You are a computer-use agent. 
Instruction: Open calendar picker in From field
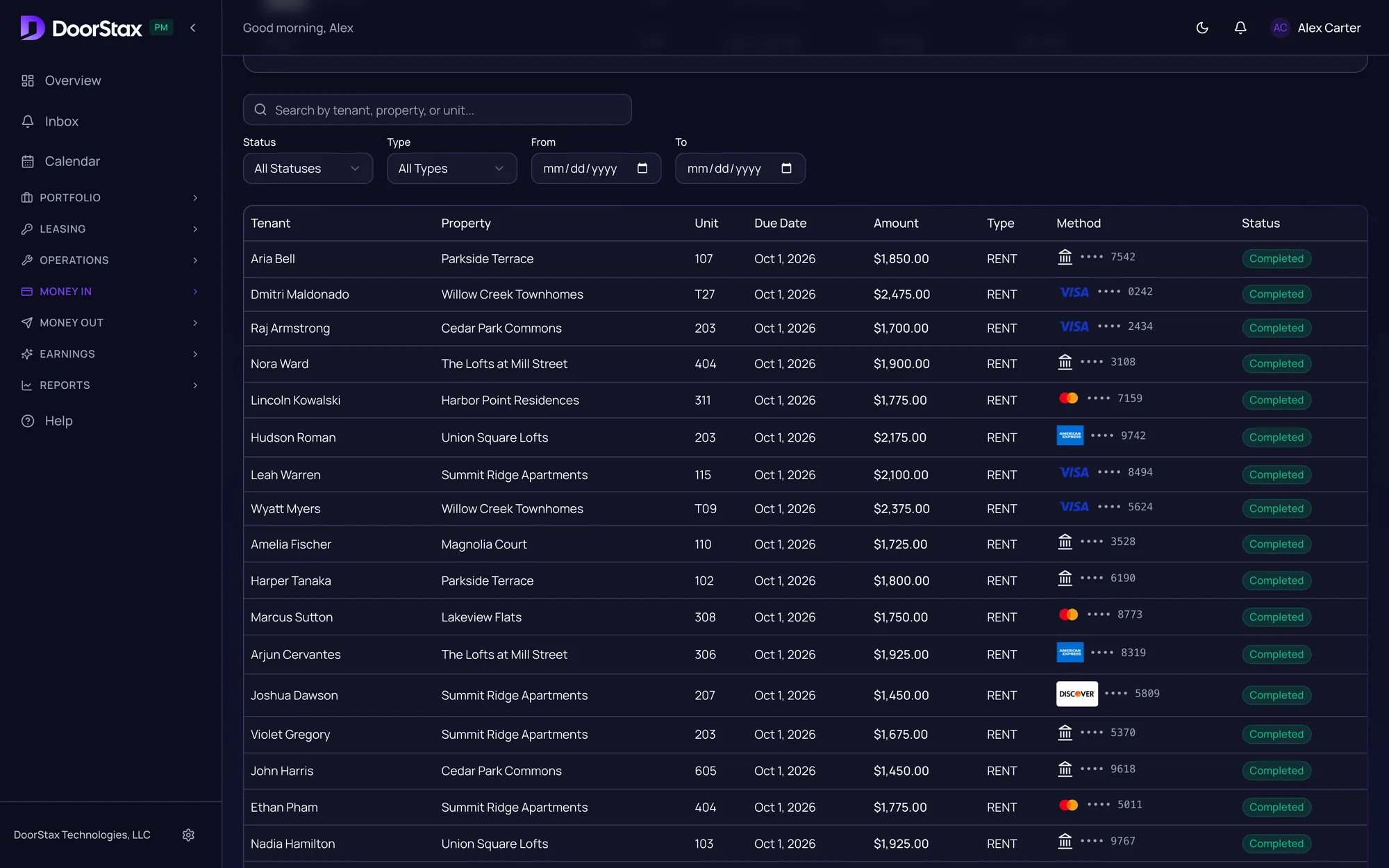642,168
